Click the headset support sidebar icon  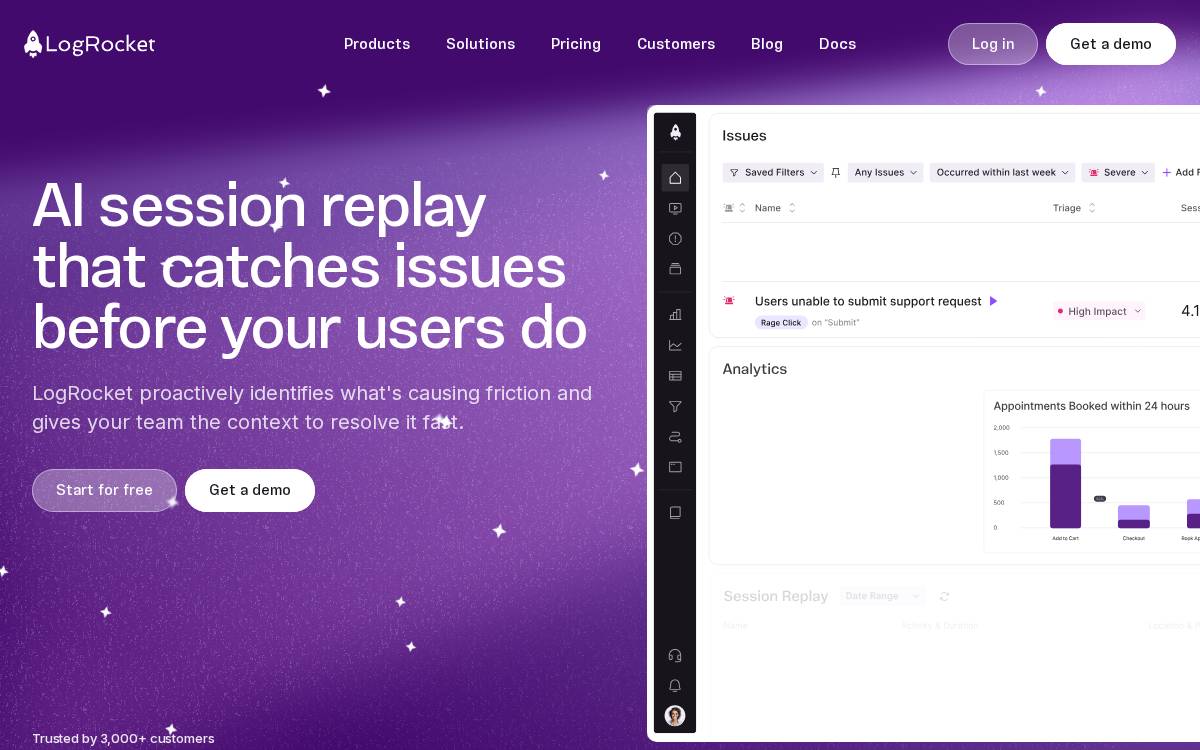675,655
